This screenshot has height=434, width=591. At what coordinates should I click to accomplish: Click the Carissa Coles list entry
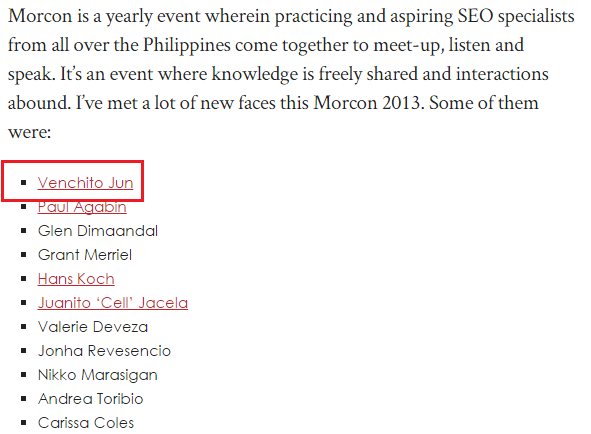(86, 423)
